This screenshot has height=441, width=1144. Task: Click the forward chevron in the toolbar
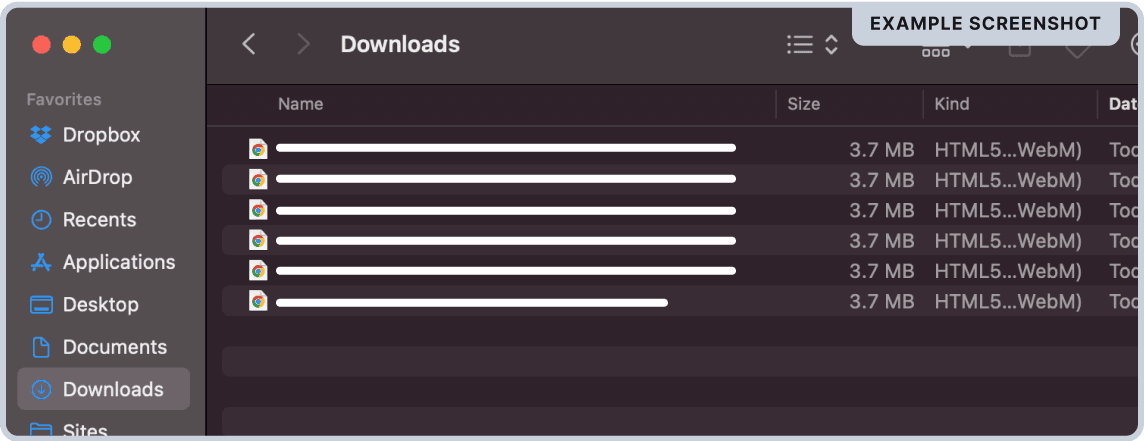[x=303, y=44]
